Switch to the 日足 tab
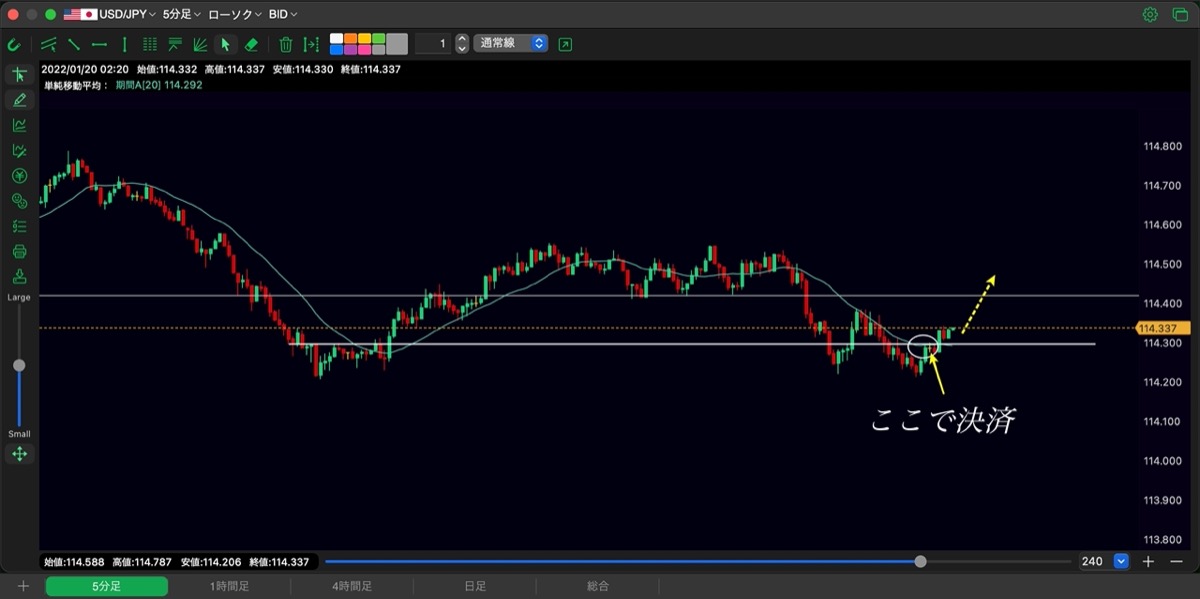 pos(475,587)
